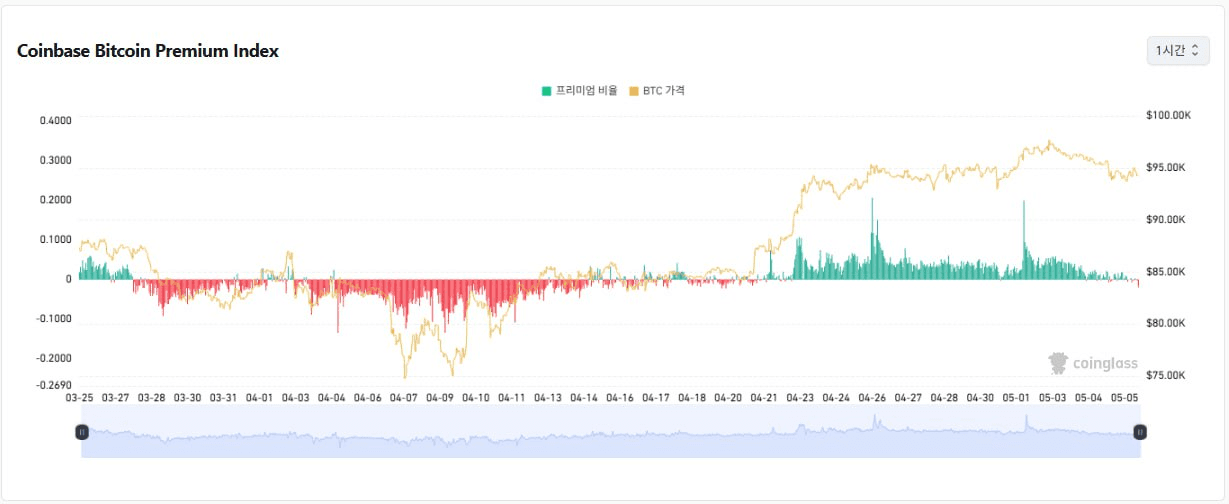The height and width of the screenshot is (504, 1229).
Task: Click the $90.00K price axis label
Action: 1166,220
